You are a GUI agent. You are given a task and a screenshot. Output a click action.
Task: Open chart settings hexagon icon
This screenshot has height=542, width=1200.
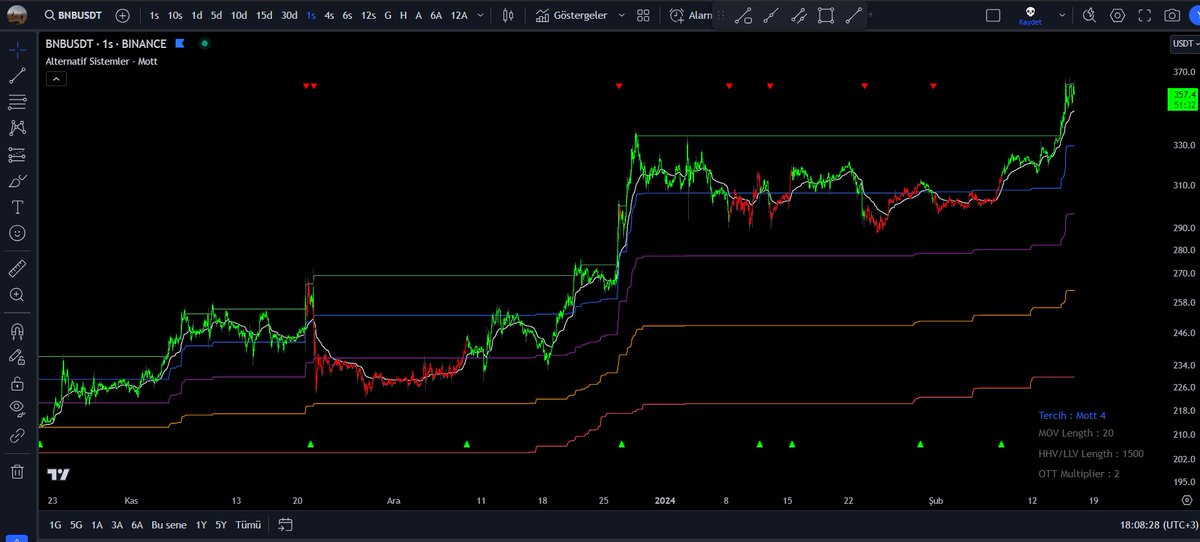(x=1117, y=16)
